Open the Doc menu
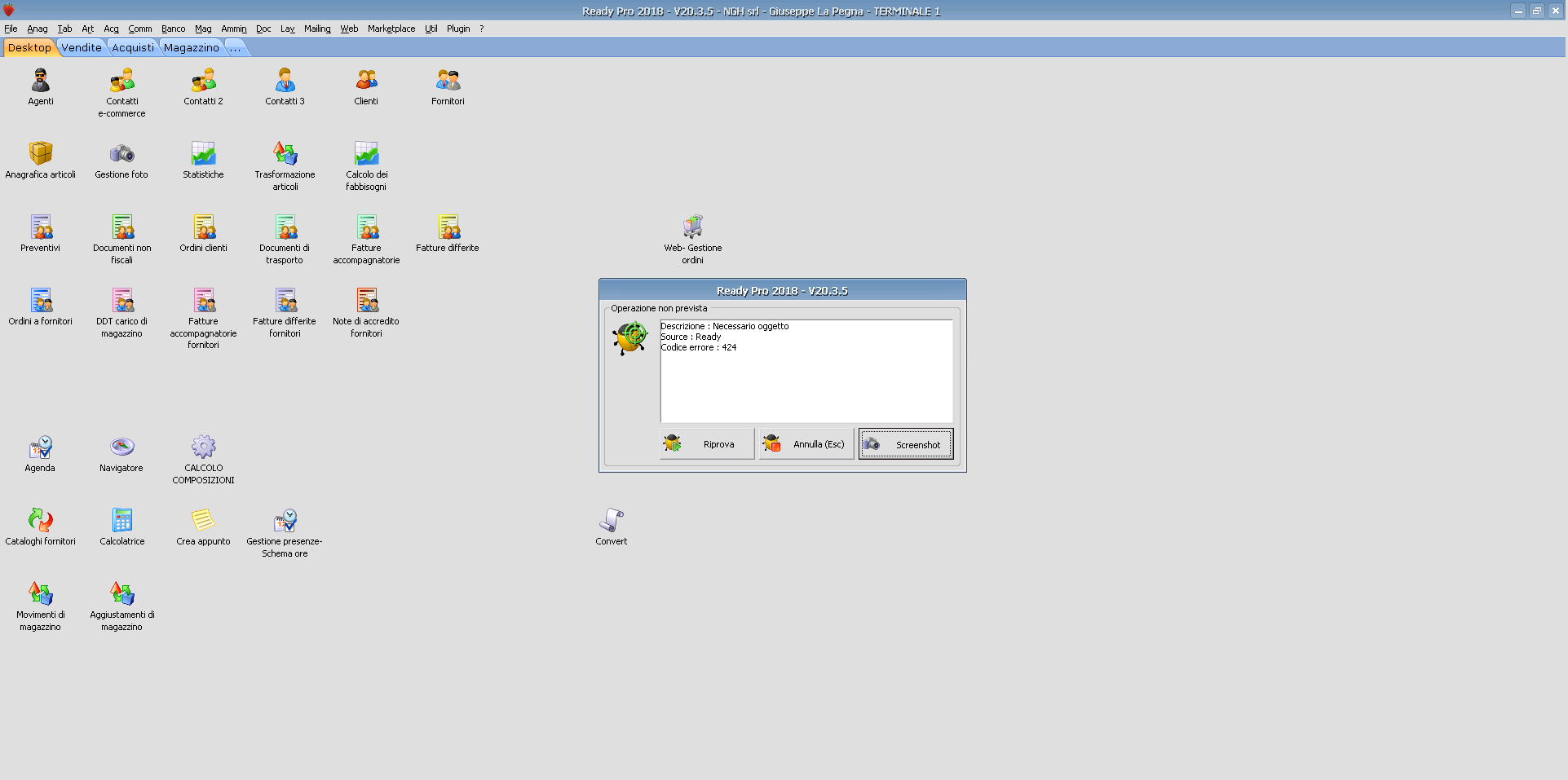Viewport: 1568px width, 780px height. coord(263,29)
